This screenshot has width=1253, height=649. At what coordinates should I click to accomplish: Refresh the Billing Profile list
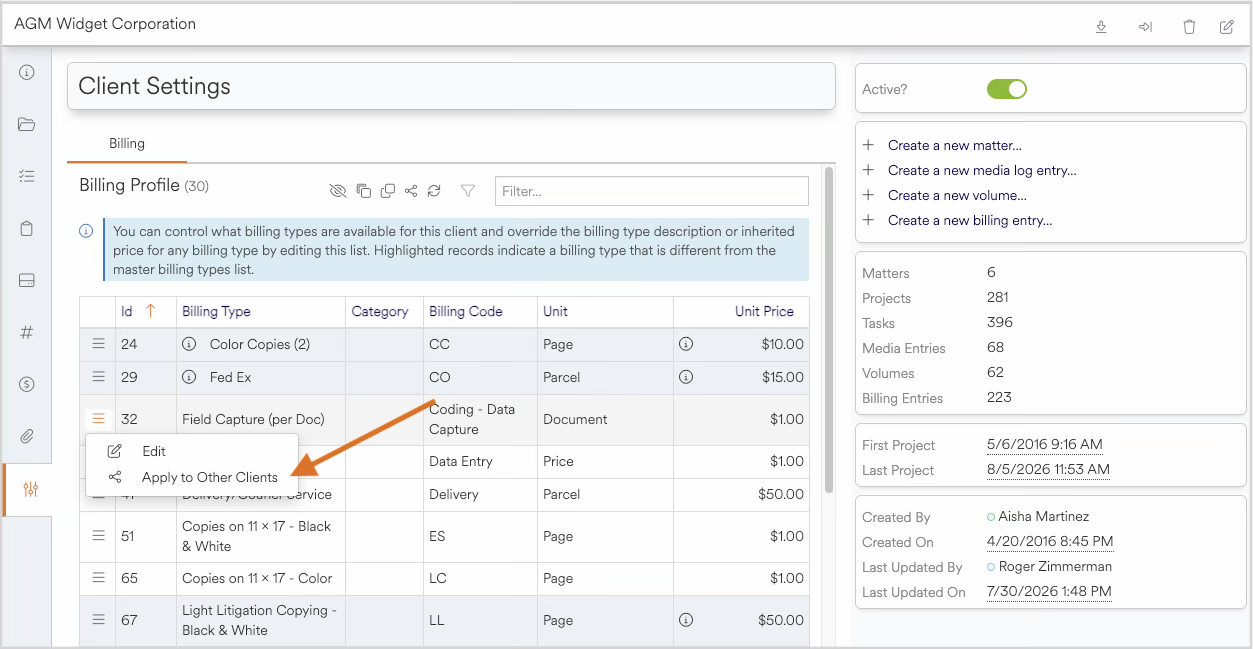click(434, 190)
